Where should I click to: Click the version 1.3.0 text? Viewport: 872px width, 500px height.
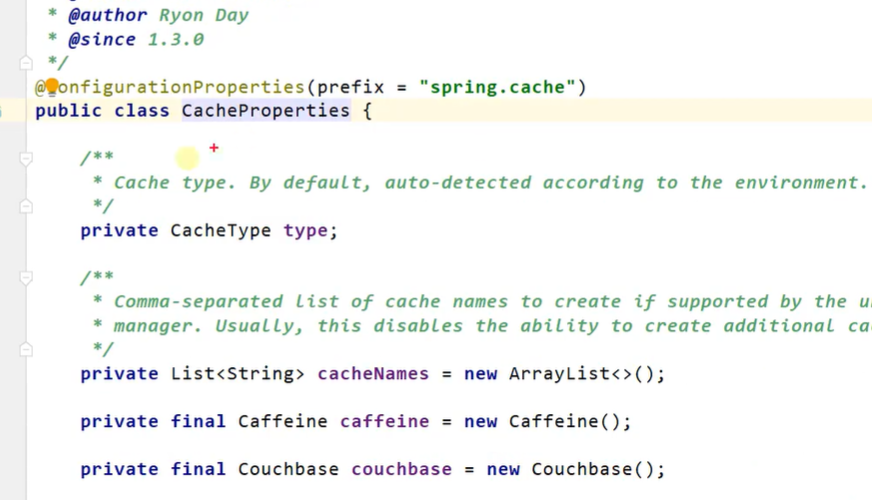[176, 39]
